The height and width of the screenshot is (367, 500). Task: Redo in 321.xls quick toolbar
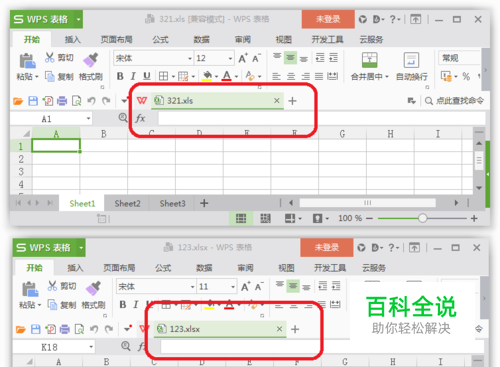click(x=106, y=101)
